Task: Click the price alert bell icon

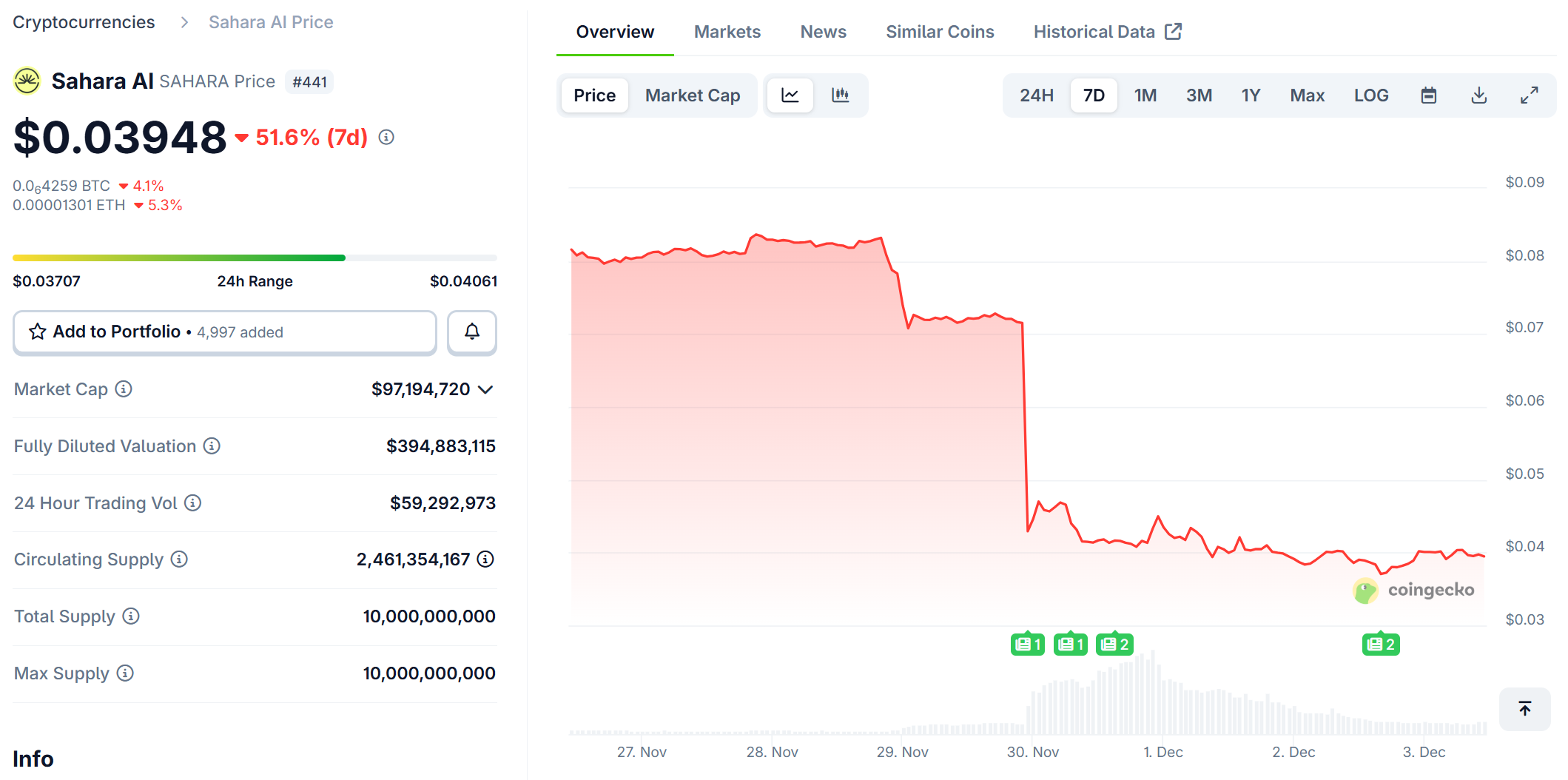Action: pos(471,332)
